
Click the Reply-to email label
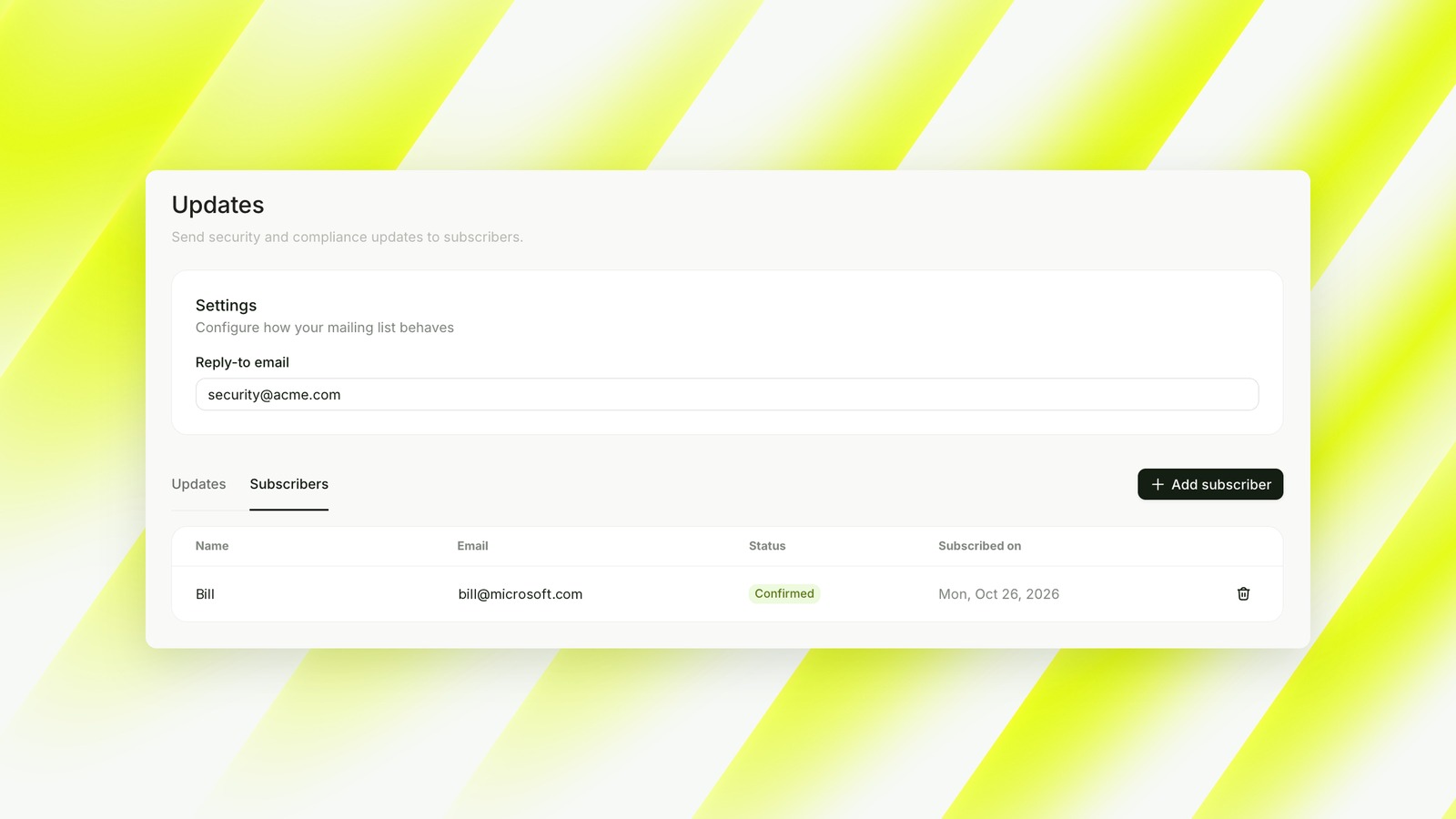[x=242, y=362]
